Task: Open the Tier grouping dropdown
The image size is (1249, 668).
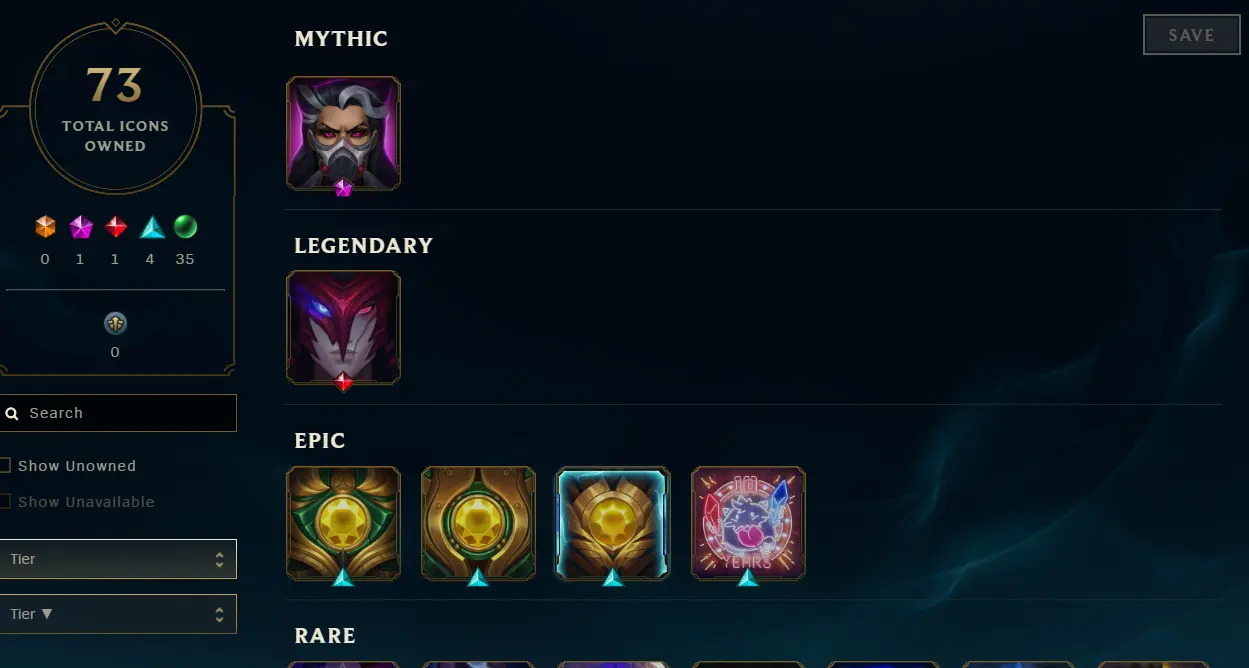Action: tap(117, 559)
